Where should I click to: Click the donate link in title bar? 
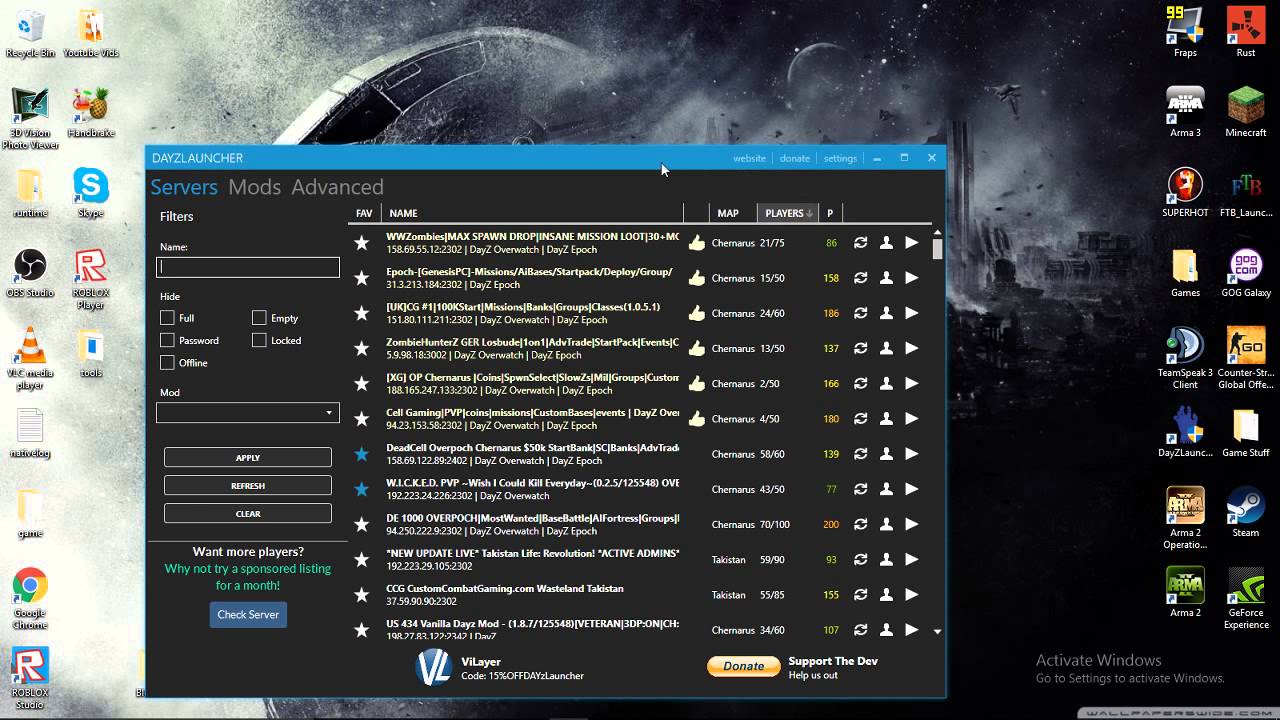(x=795, y=158)
